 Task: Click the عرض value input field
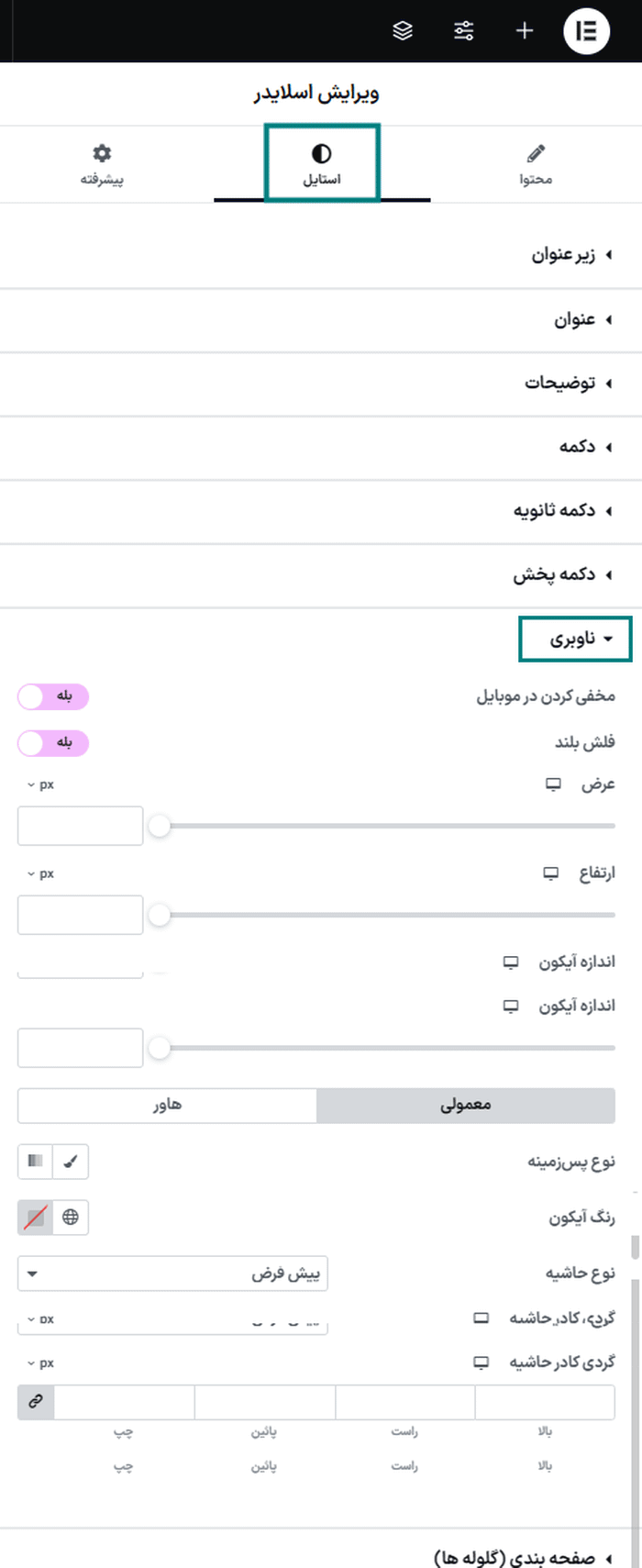(x=80, y=825)
